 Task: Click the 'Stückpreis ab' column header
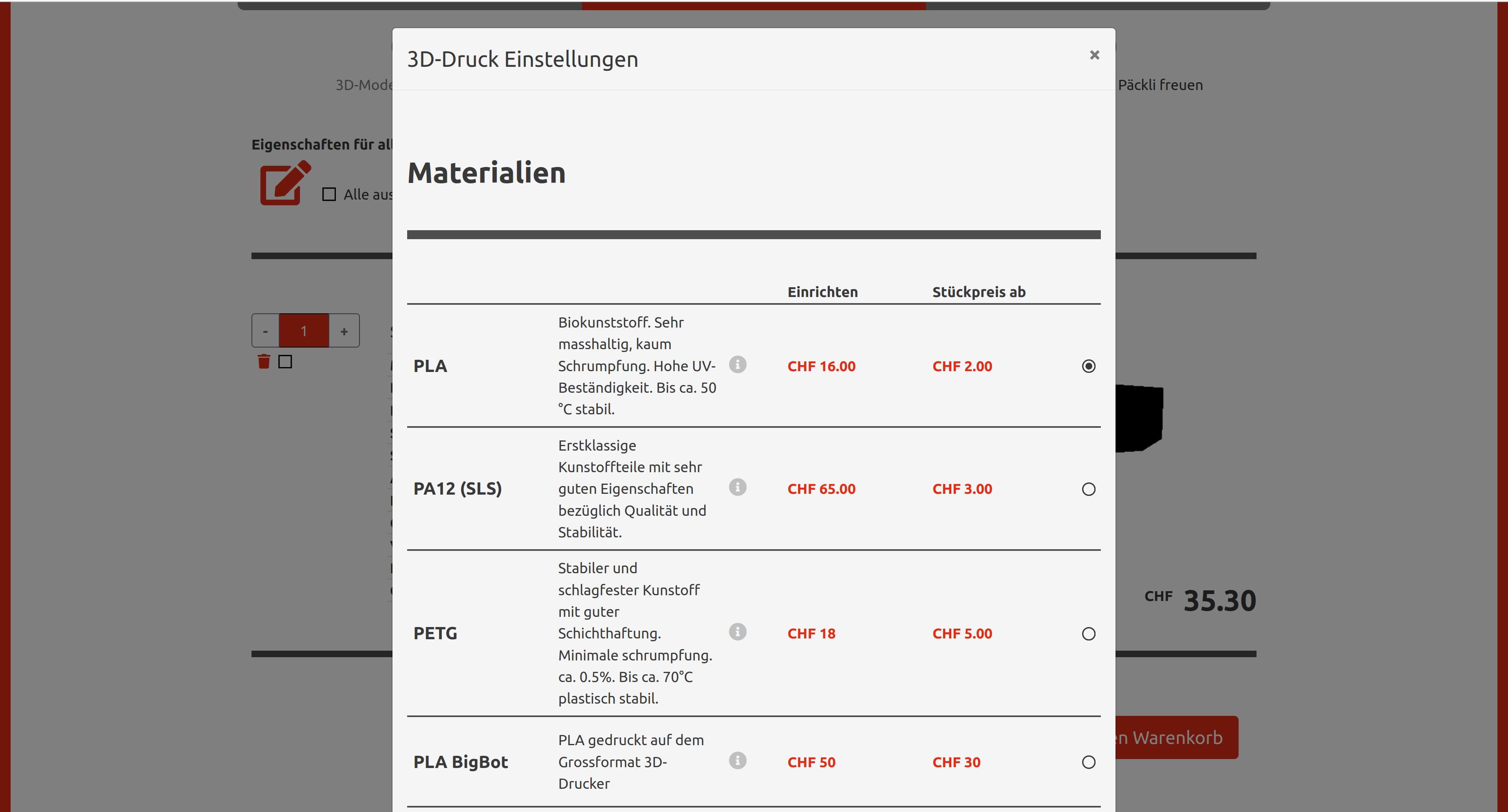pyautogui.click(x=979, y=292)
